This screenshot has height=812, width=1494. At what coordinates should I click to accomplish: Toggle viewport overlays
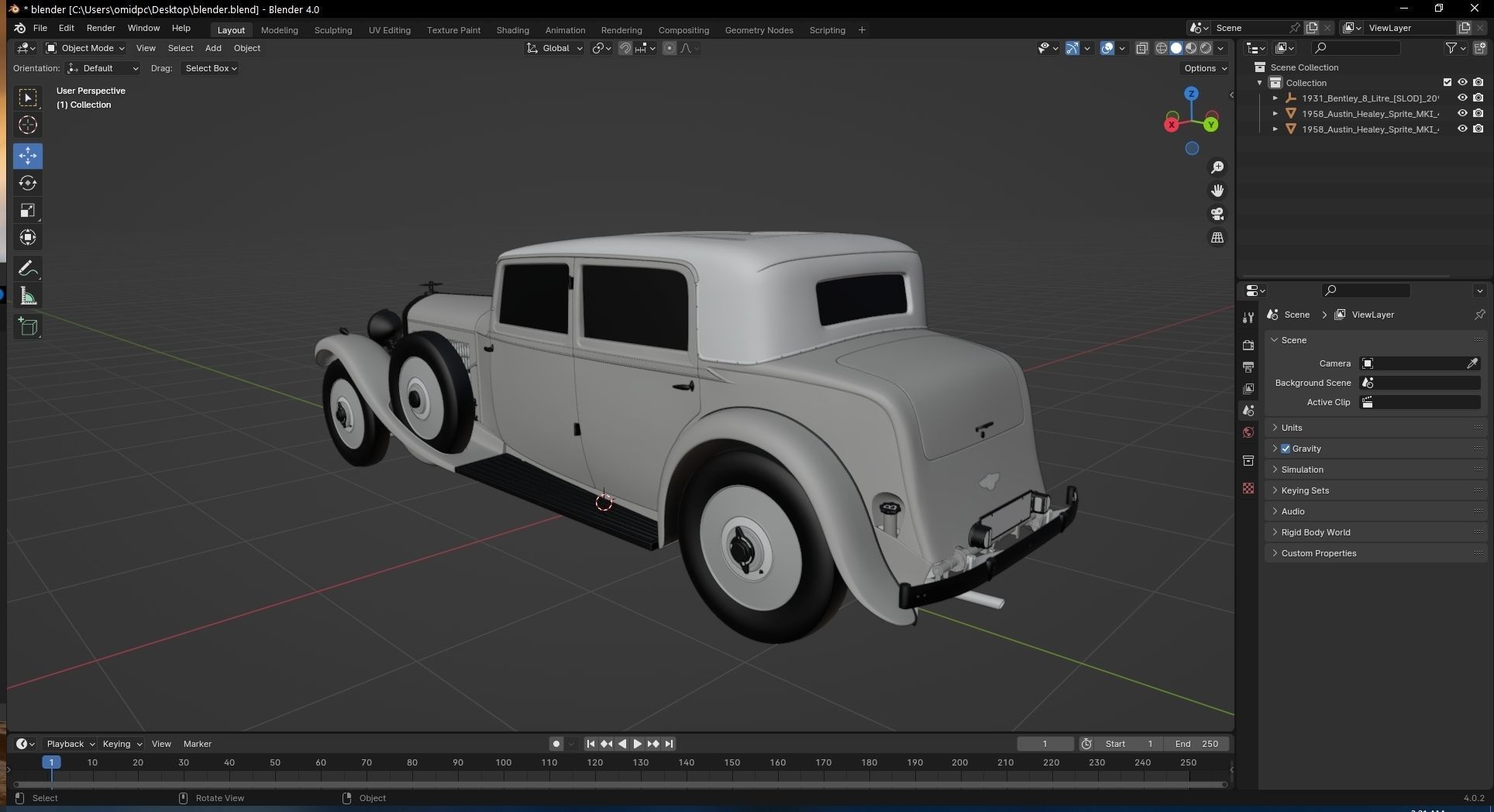[1107, 48]
